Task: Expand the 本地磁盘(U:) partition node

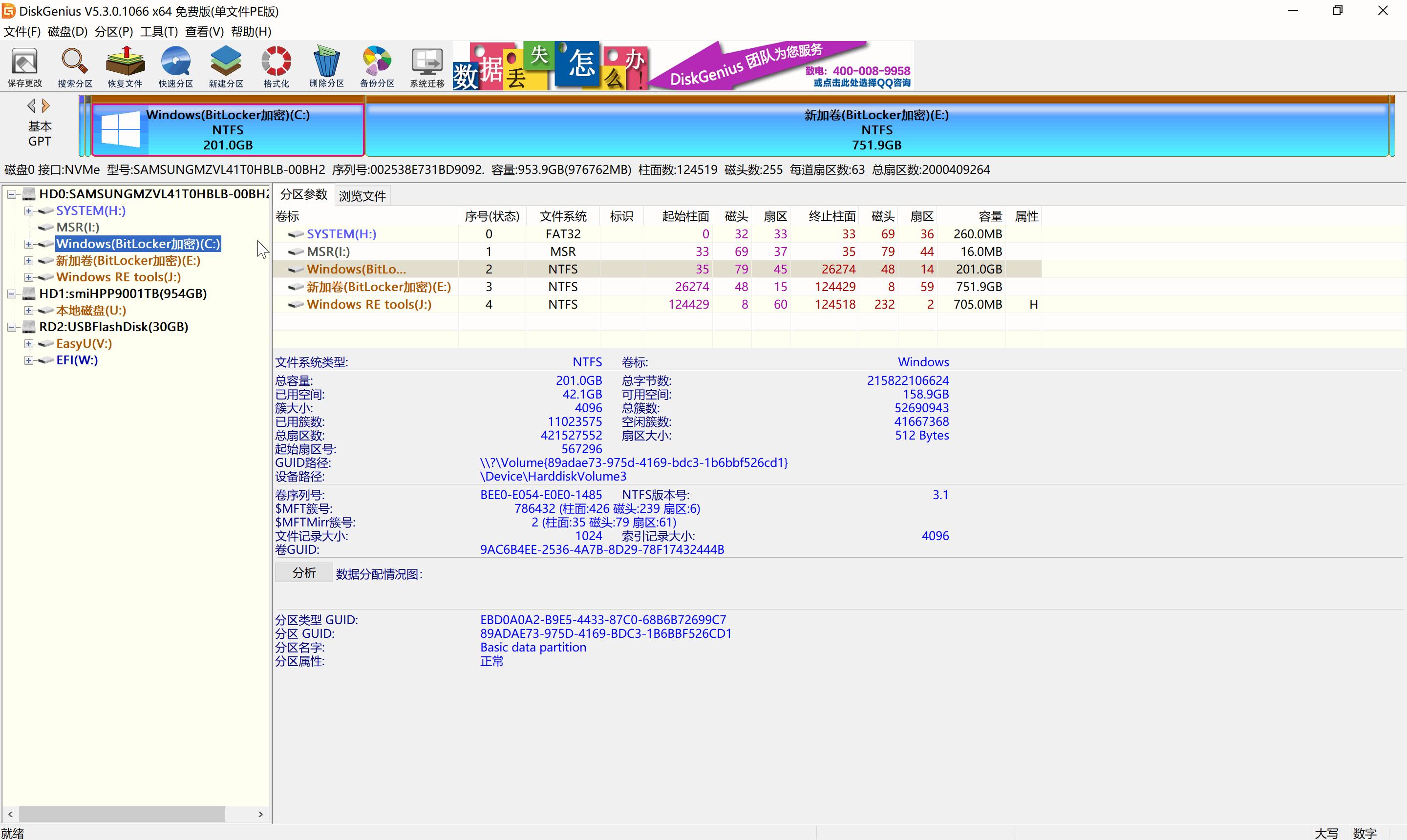Action: (x=29, y=310)
